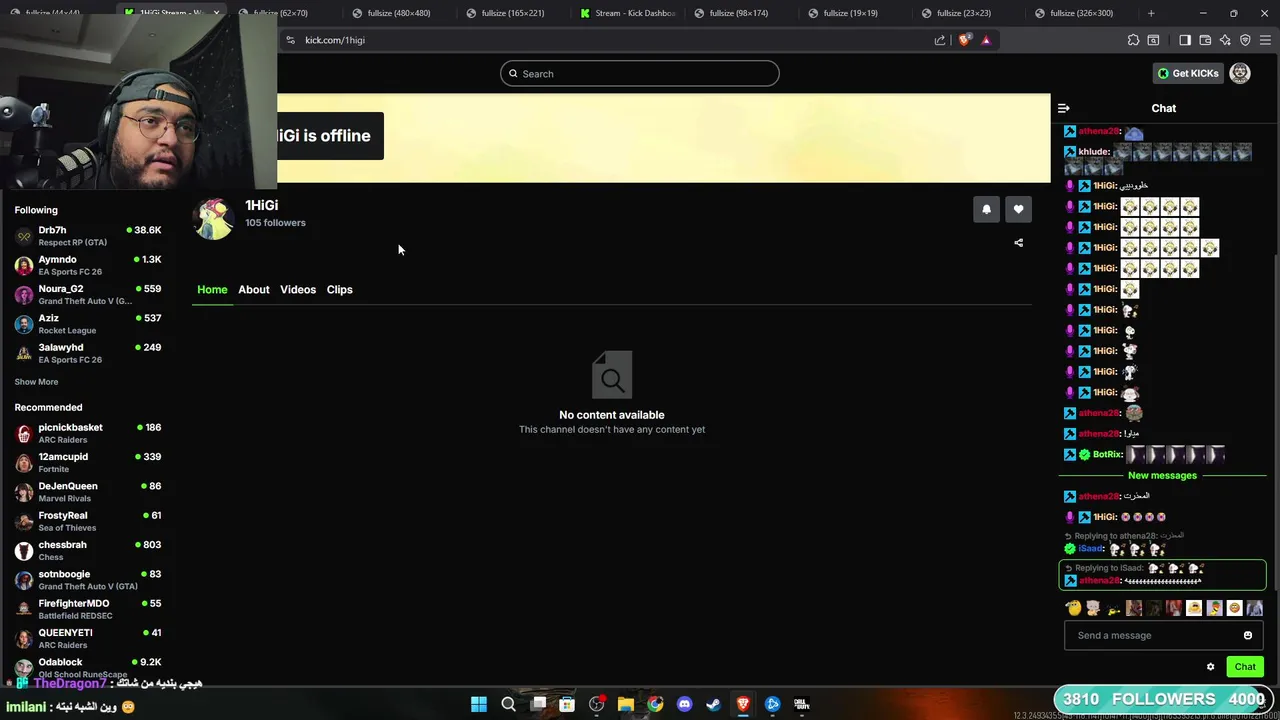Viewport: 1280px width, 720px height.
Task: Open Drb7h channel in Following
Action: point(88,236)
